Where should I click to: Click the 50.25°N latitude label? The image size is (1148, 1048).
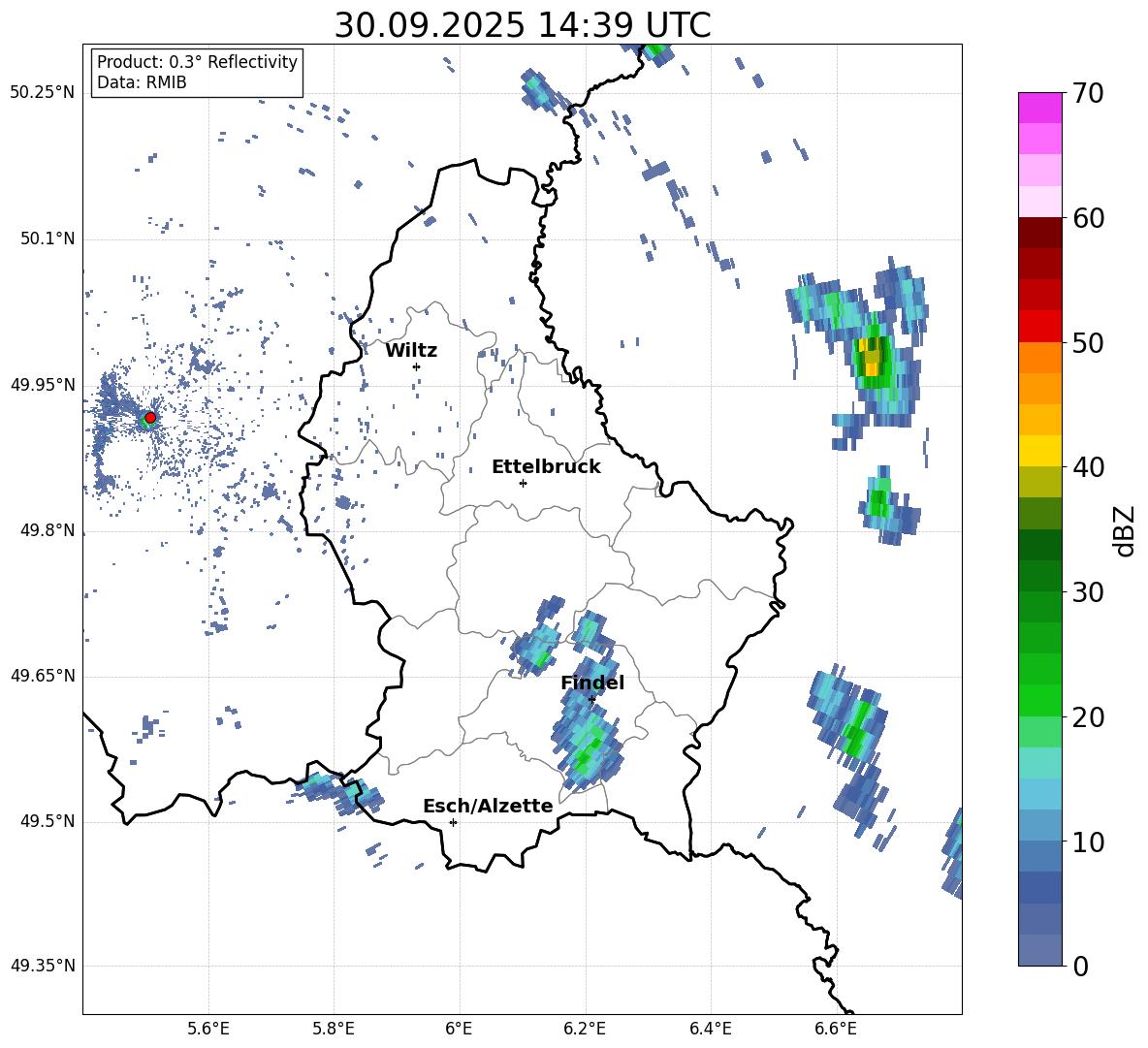pos(43,93)
